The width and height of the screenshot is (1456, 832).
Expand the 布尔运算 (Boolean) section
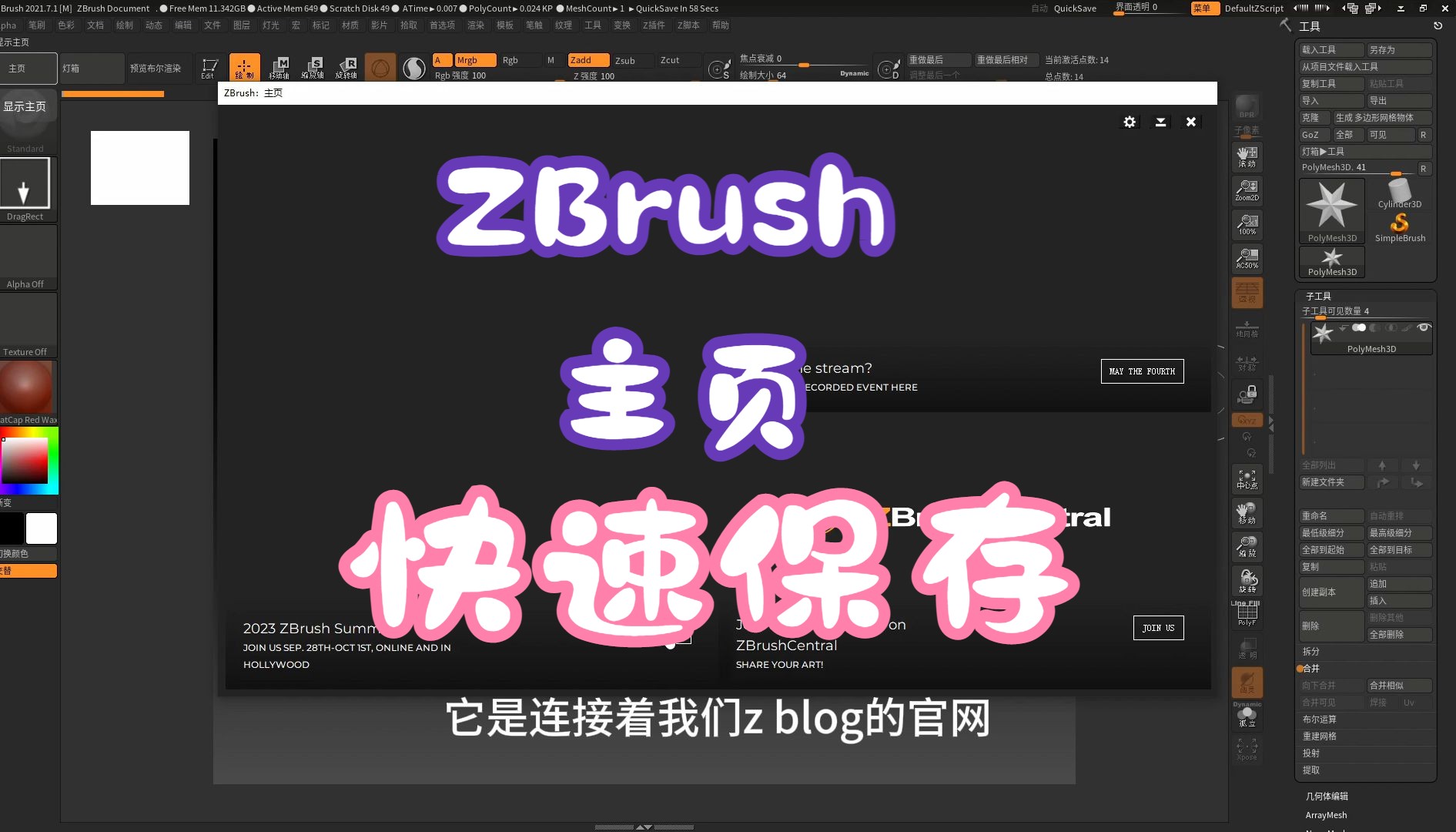tap(1320, 720)
